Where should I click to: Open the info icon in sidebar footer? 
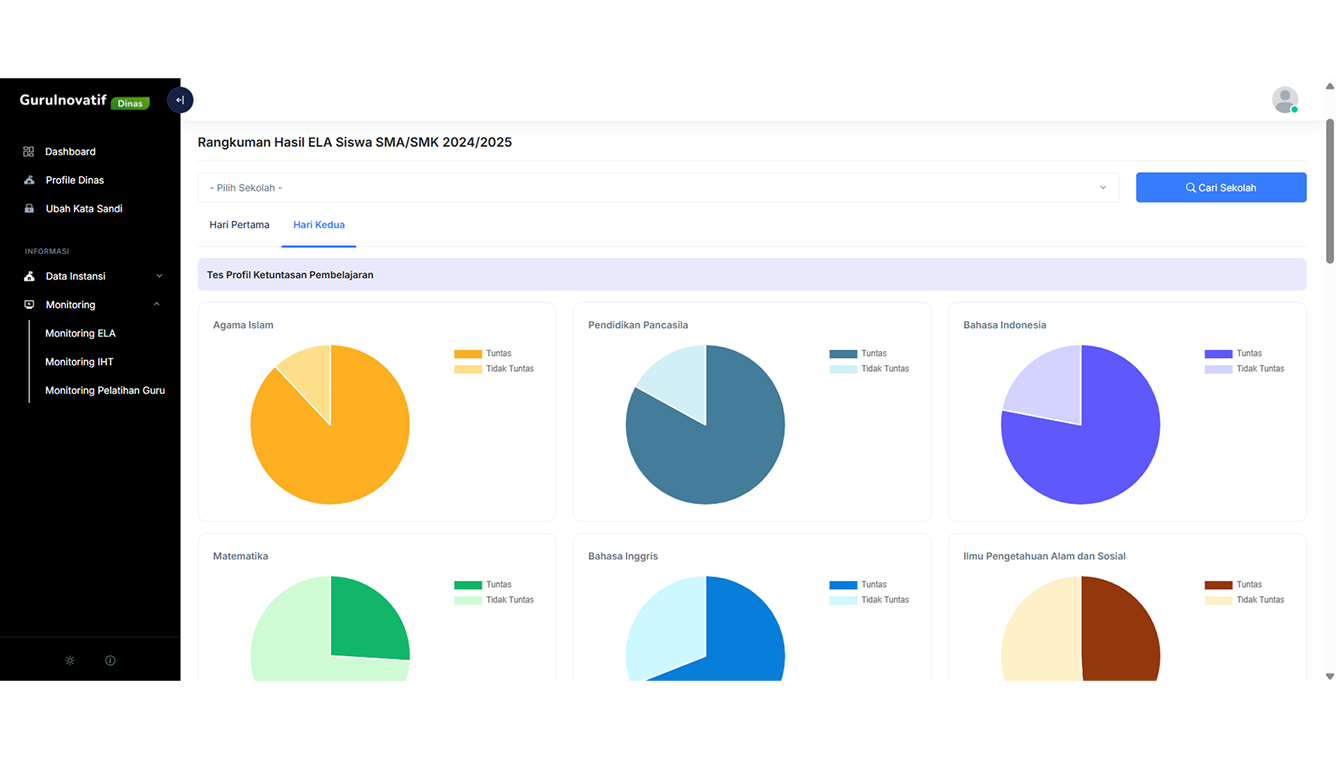pos(110,660)
